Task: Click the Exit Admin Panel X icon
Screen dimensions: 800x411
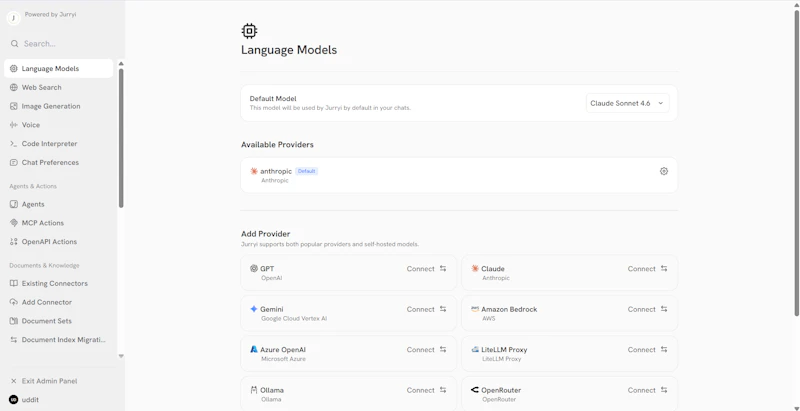Action: 14,381
